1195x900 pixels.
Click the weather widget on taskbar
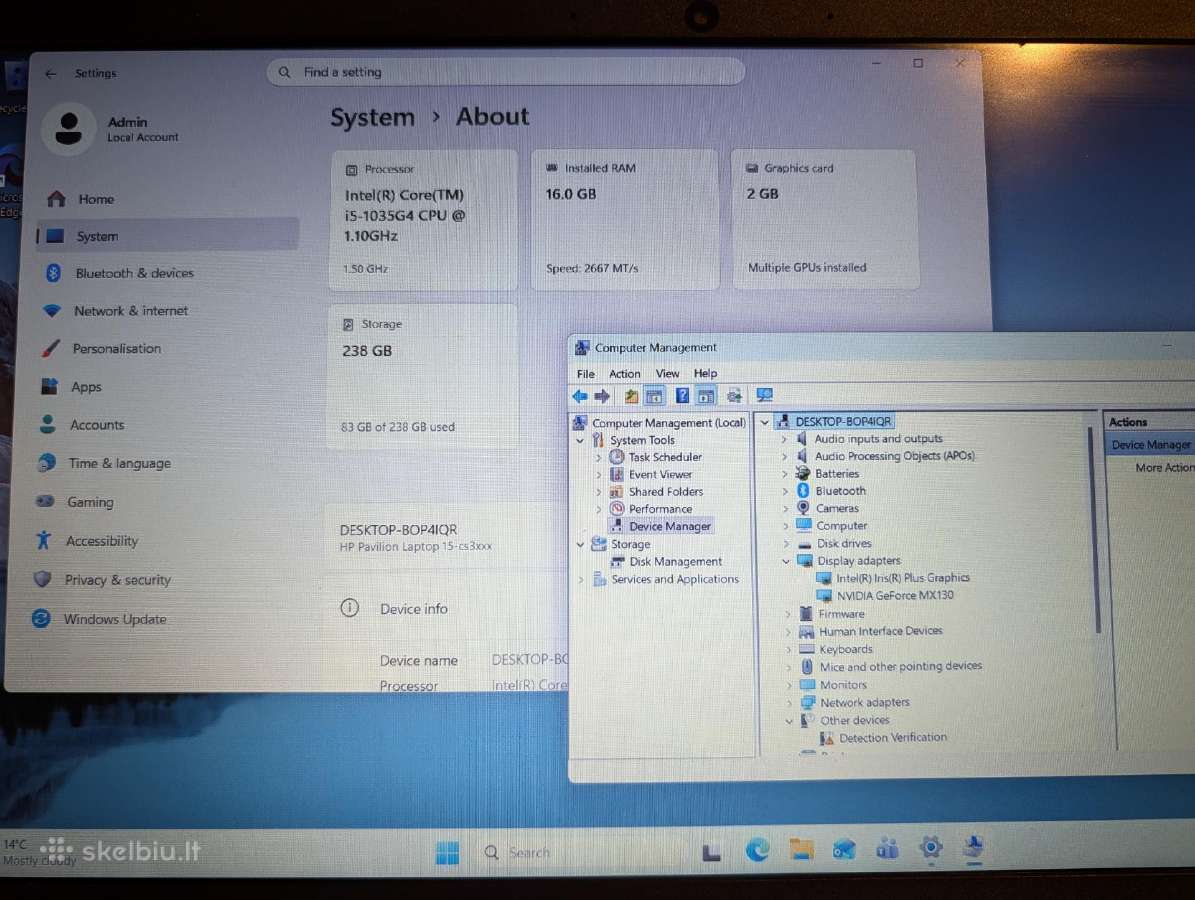click(40, 853)
